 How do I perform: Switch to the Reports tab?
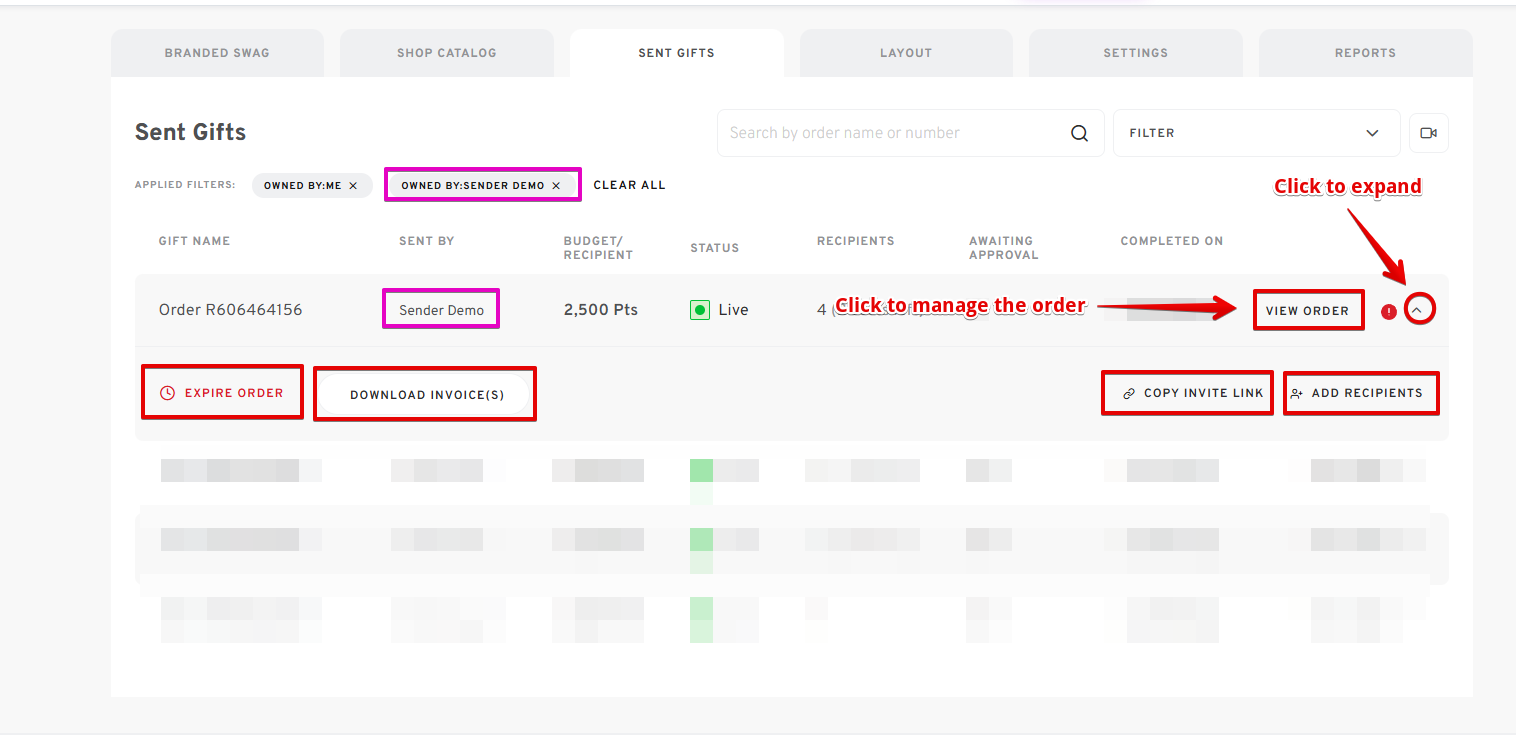click(x=1364, y=53)
